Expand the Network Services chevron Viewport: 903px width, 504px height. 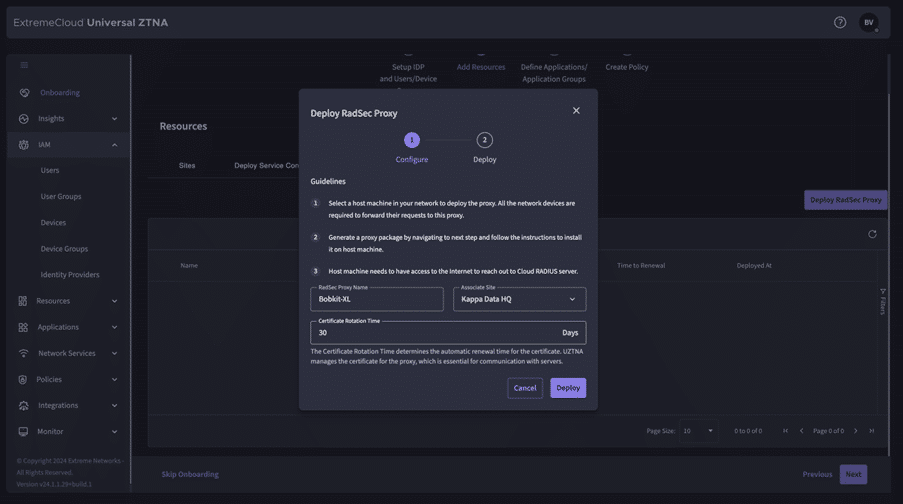[114, 353]
